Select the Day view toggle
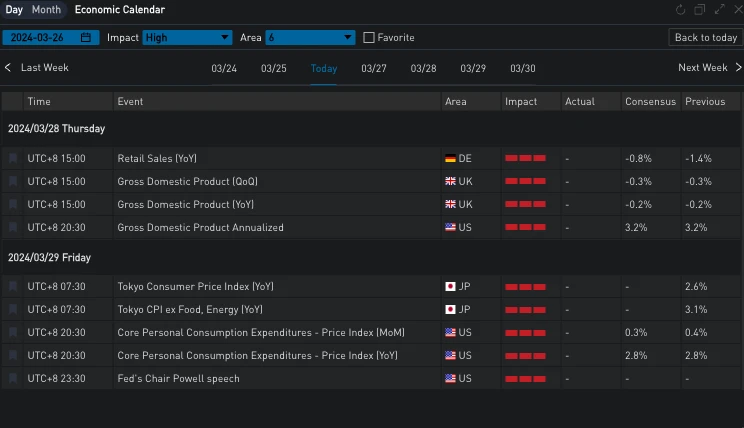 tap(14, 10)
